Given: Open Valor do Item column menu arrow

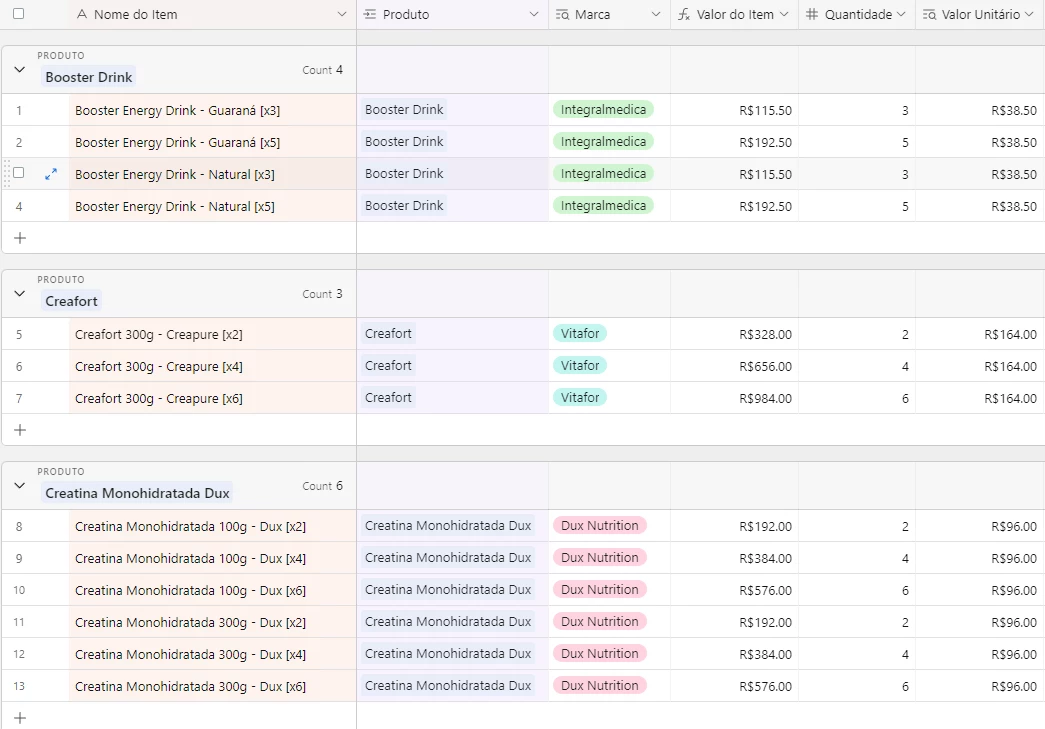Looking at the screenshot, I should pos(784,14).
